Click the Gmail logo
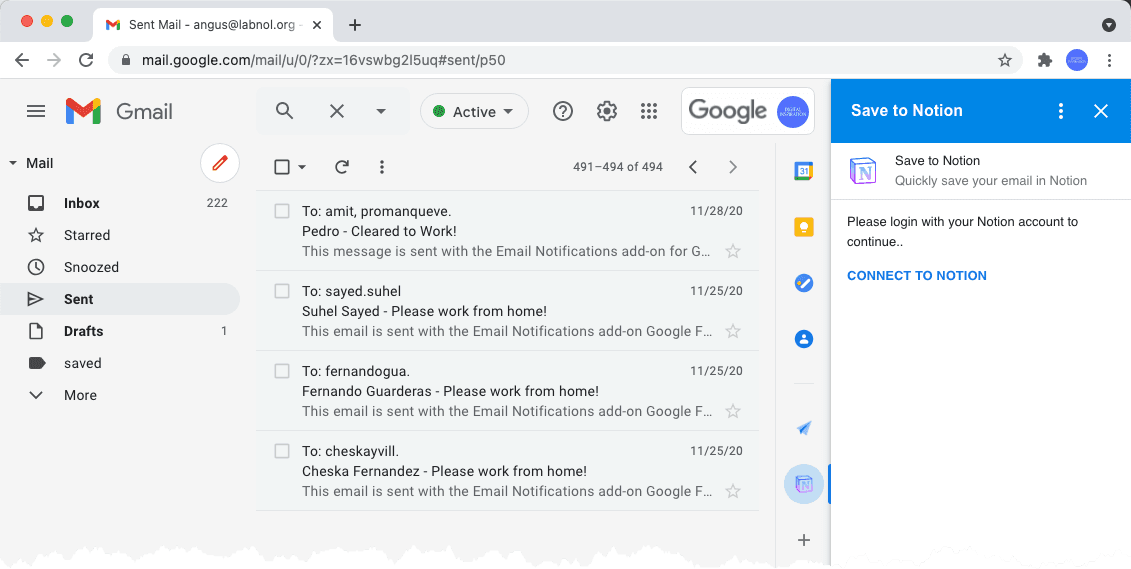Screen dimensions: 1131x569 point(119,111)
